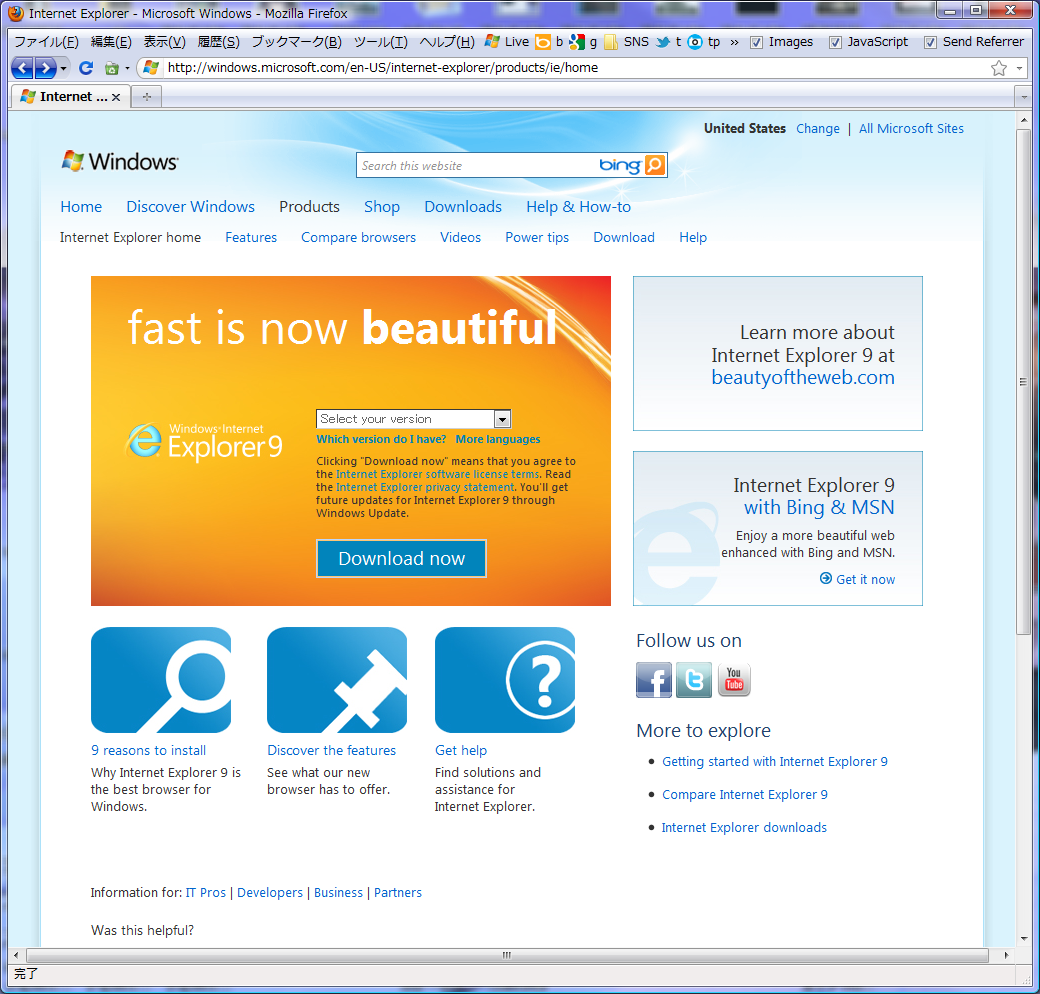
Task: Toggle the Images checkbox
Action: pos(756,42)
